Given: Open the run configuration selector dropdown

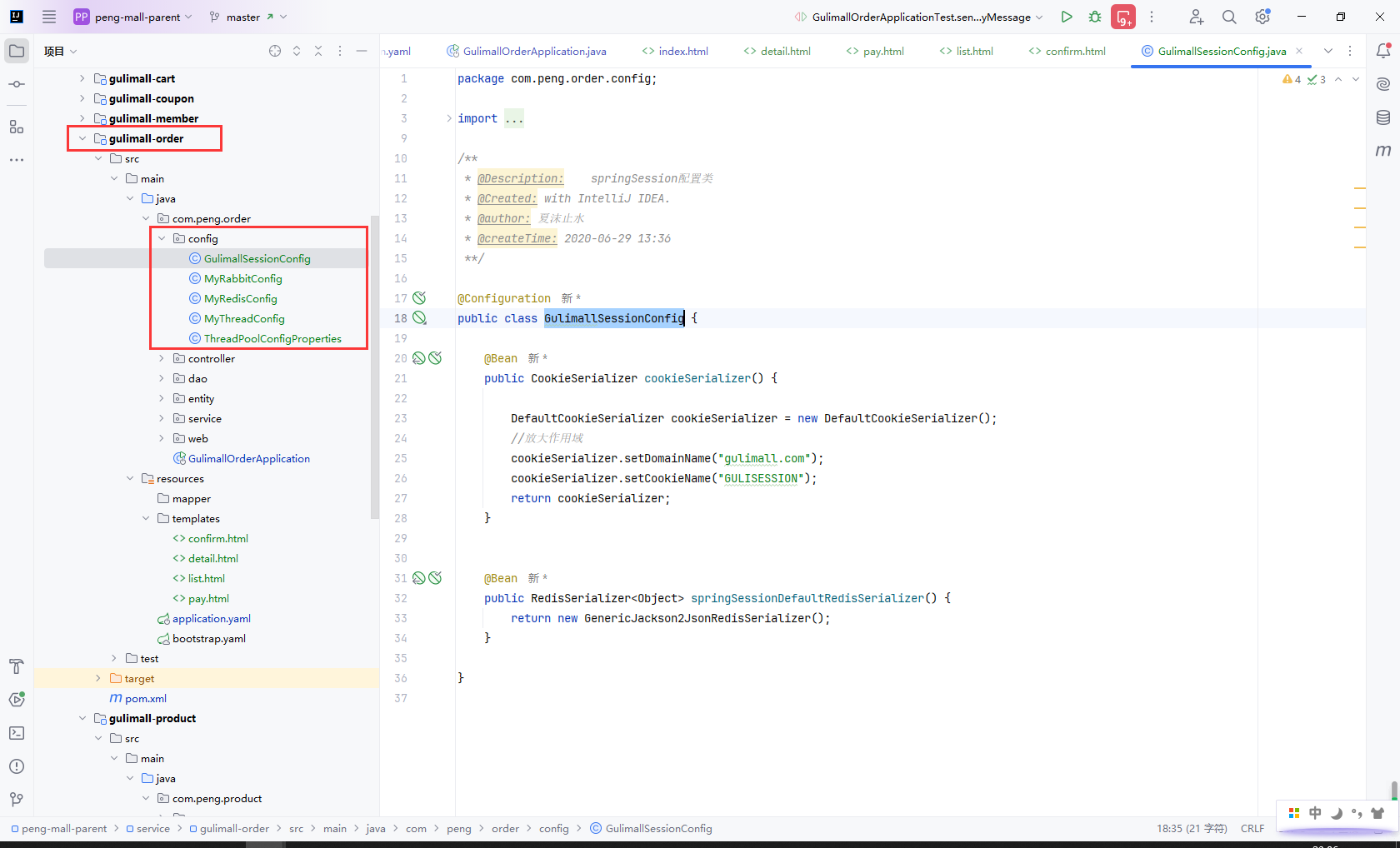Looking at the screenshot, I should coord(919,17).
